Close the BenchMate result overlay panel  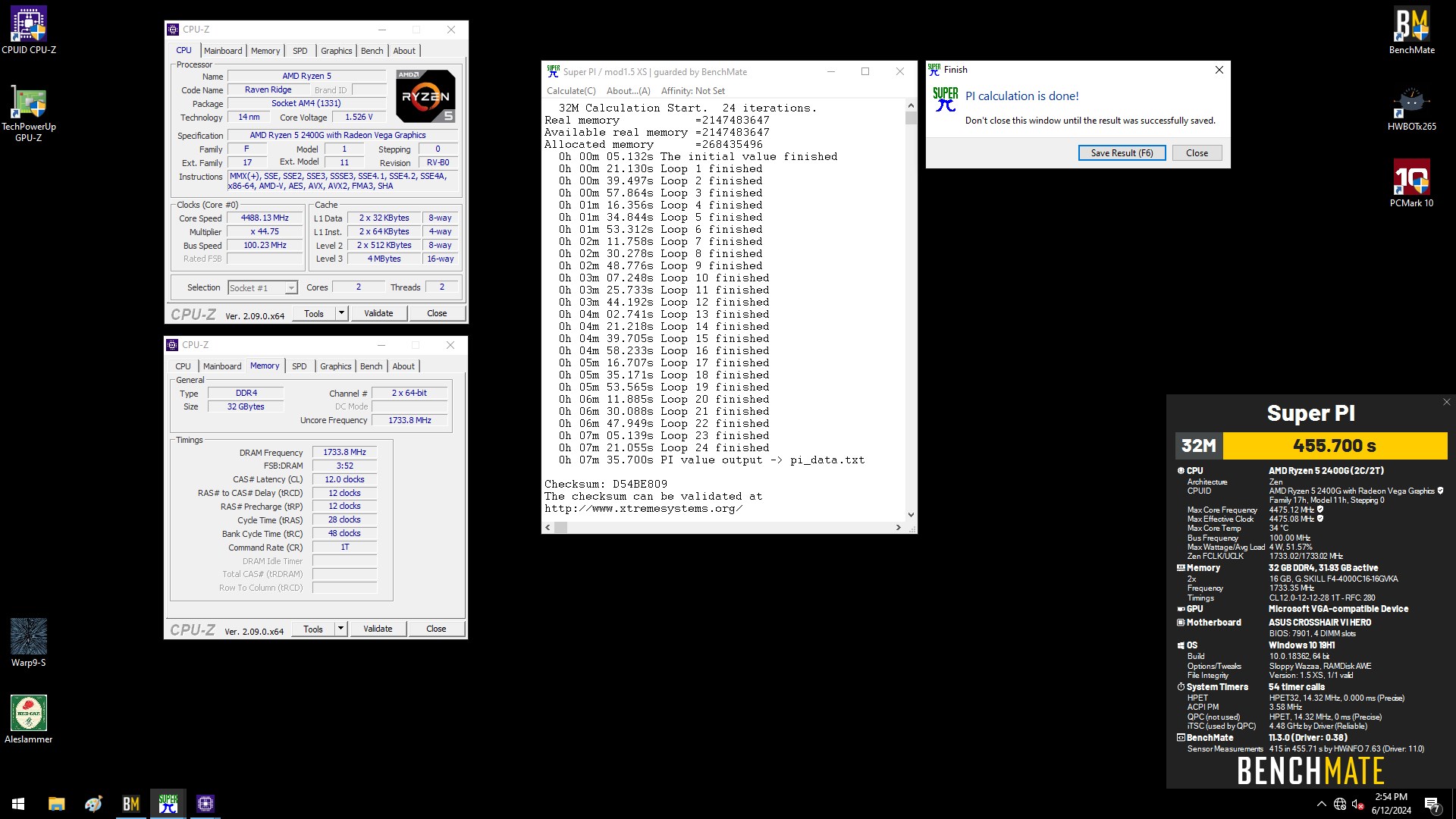tap(1446, 402)
